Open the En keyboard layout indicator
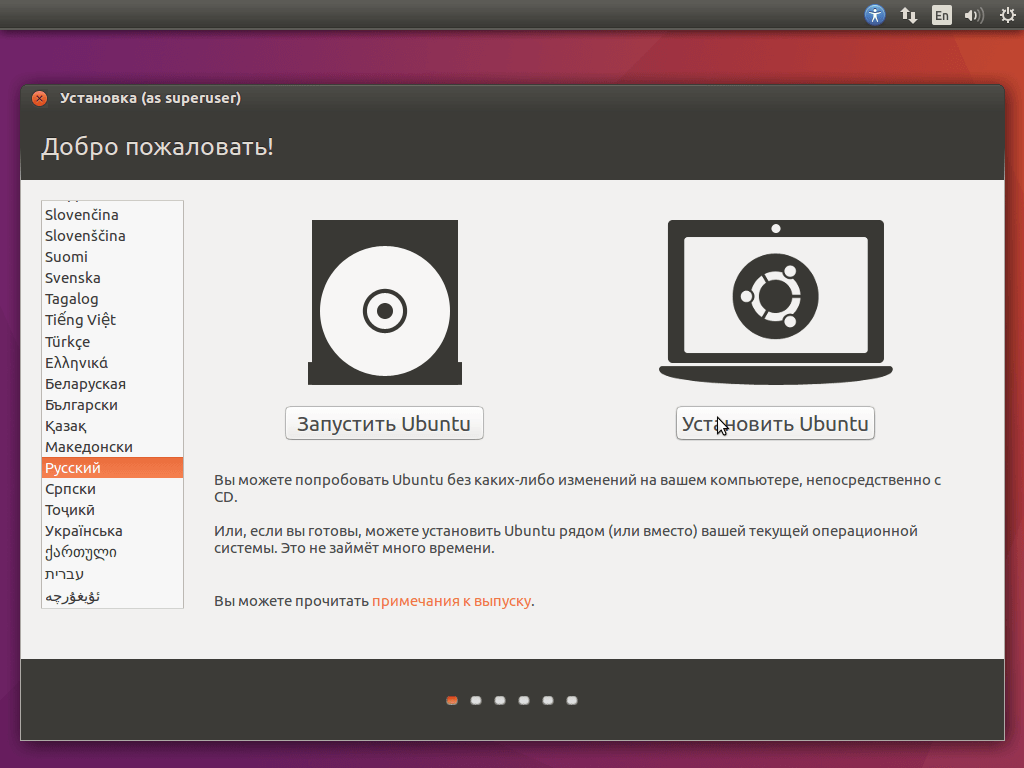Viewport: 1024px width, 768px height. (x=942, y=15)
